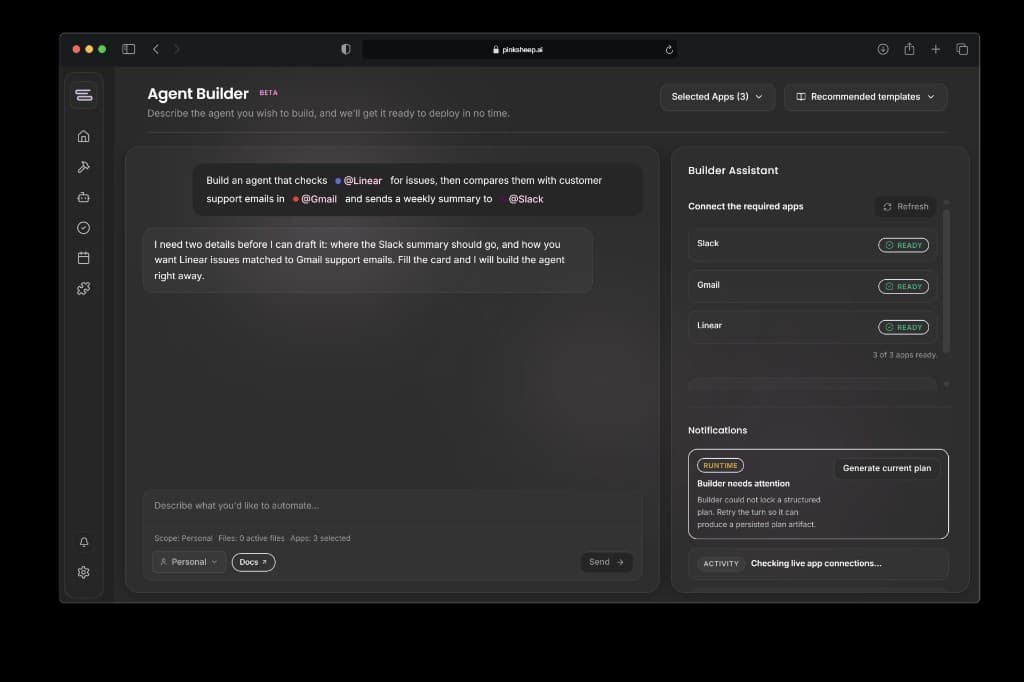This screenshot has height=682, width=1024.
Task: Select the integrations puzzle-piece icon
Action: click(83, 288)
